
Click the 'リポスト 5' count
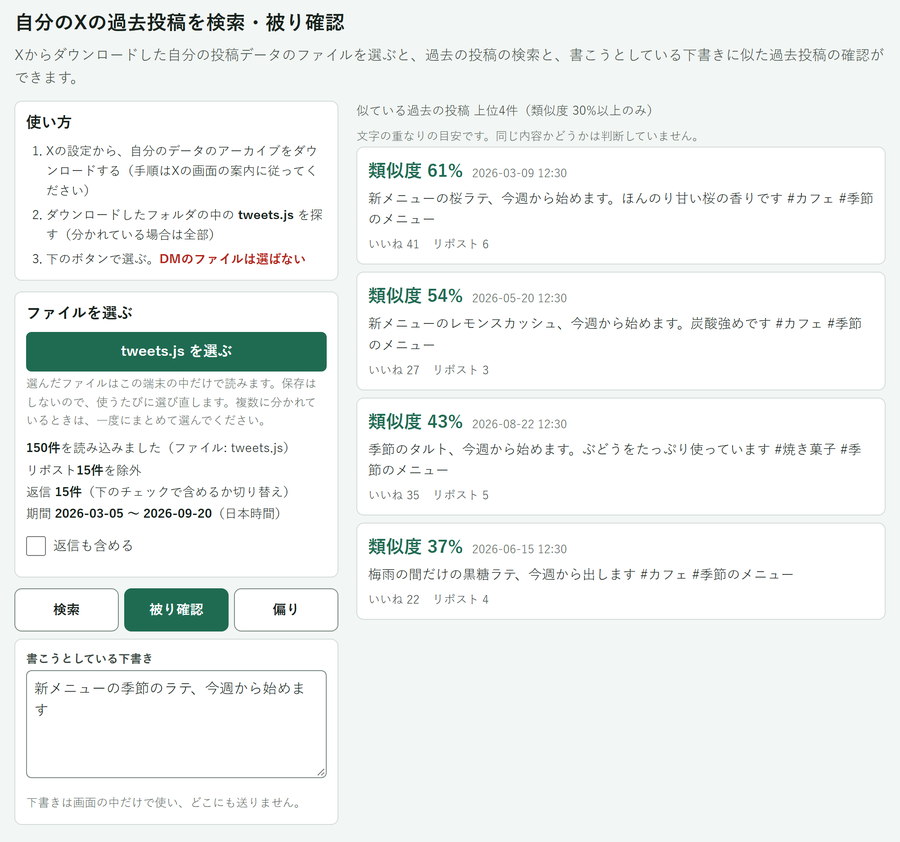(x=460, y=495)
